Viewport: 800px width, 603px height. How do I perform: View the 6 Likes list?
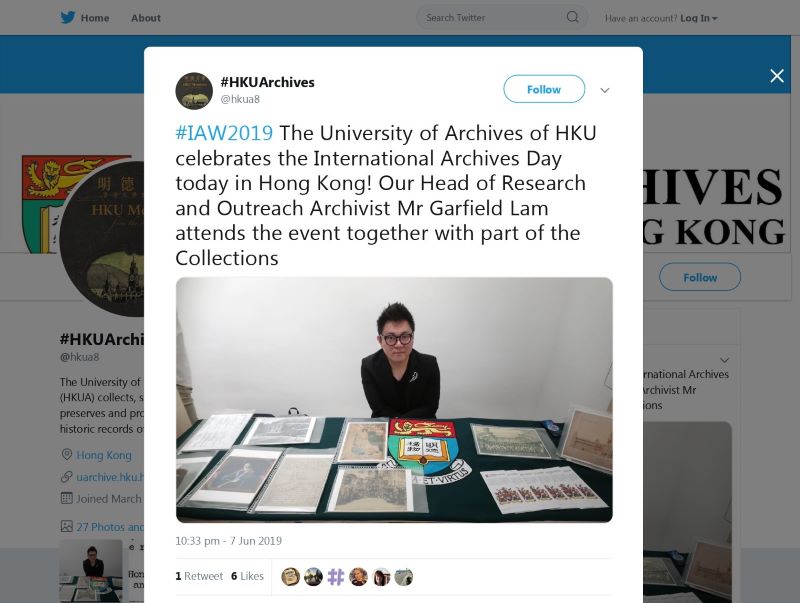[247, 576]
